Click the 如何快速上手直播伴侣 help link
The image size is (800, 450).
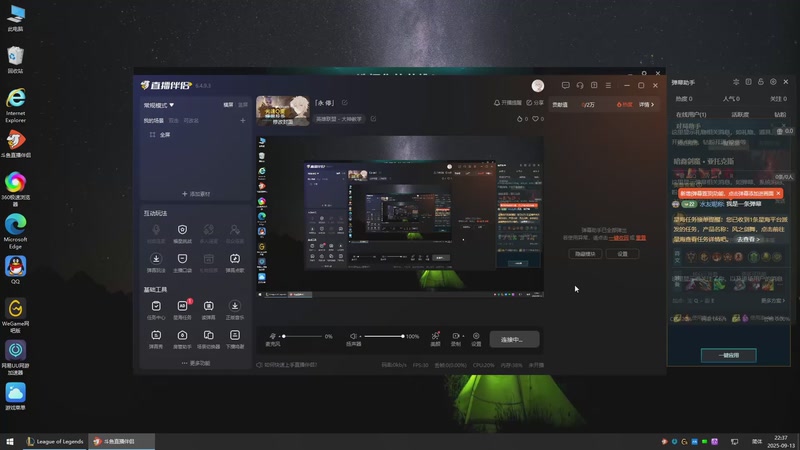coord(287,365)
